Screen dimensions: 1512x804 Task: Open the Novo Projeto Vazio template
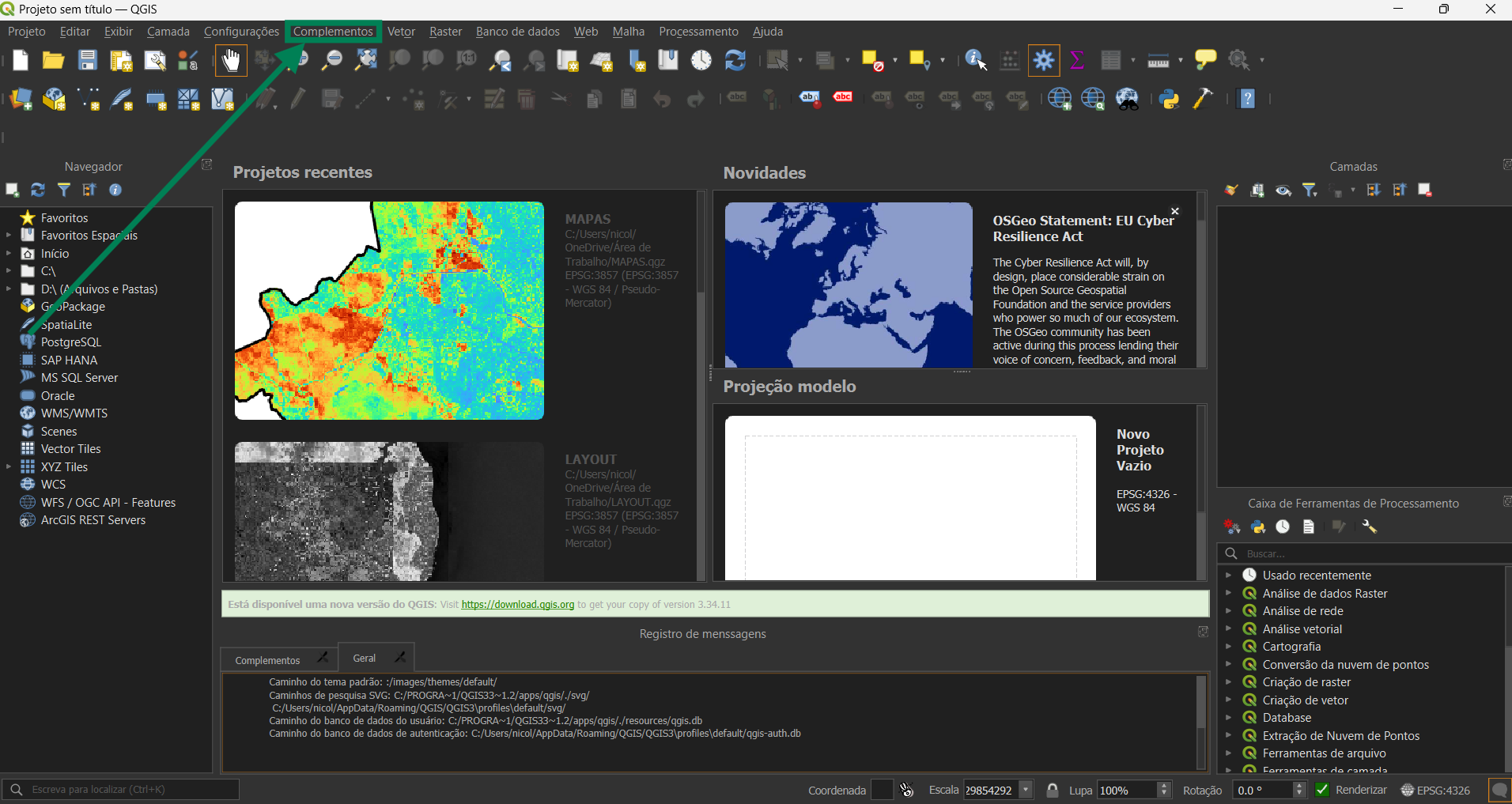(910, 498)
